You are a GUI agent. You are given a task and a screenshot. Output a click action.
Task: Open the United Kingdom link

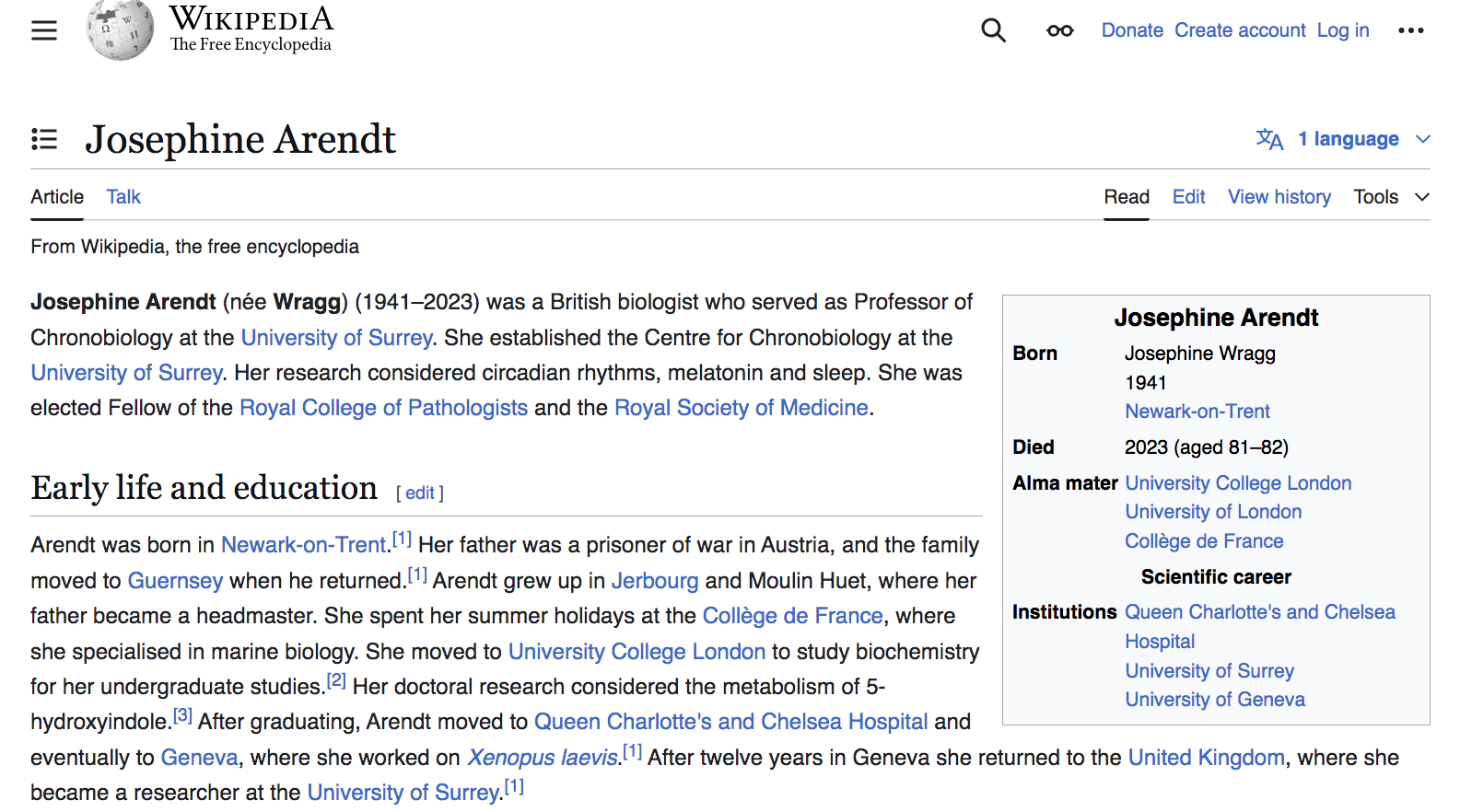pos(1207,758)
